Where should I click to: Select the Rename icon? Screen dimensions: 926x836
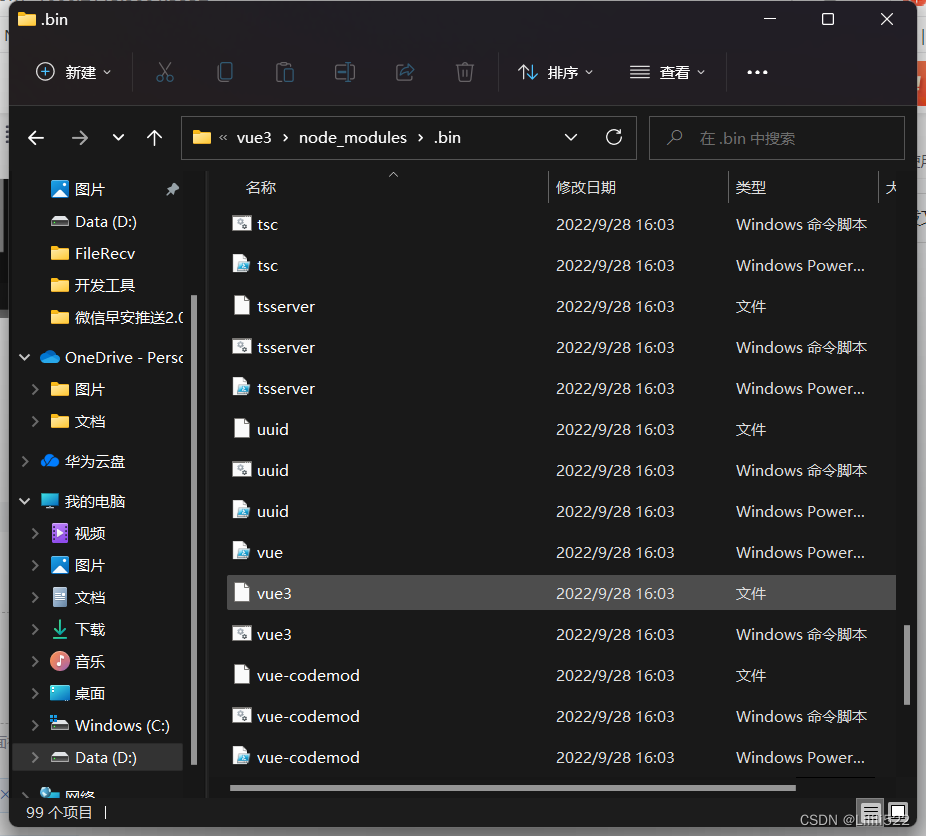[345, 71]
